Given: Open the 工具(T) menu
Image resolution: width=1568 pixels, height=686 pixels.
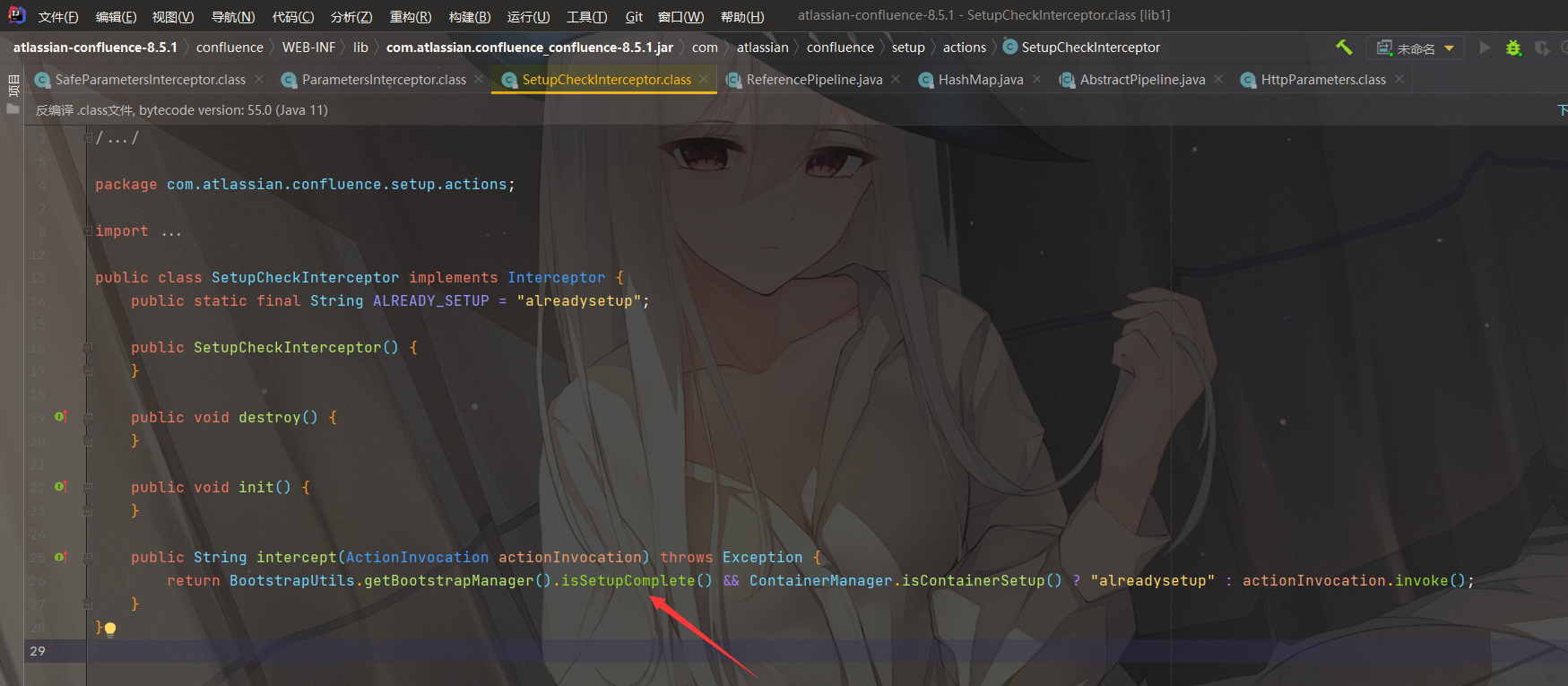Looking at the screenshot, I should [586, 16].
